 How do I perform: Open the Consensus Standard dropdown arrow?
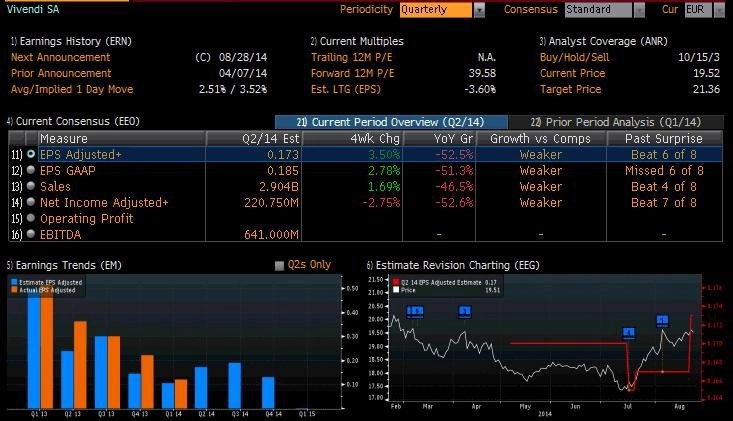click(x=639, y=10)
